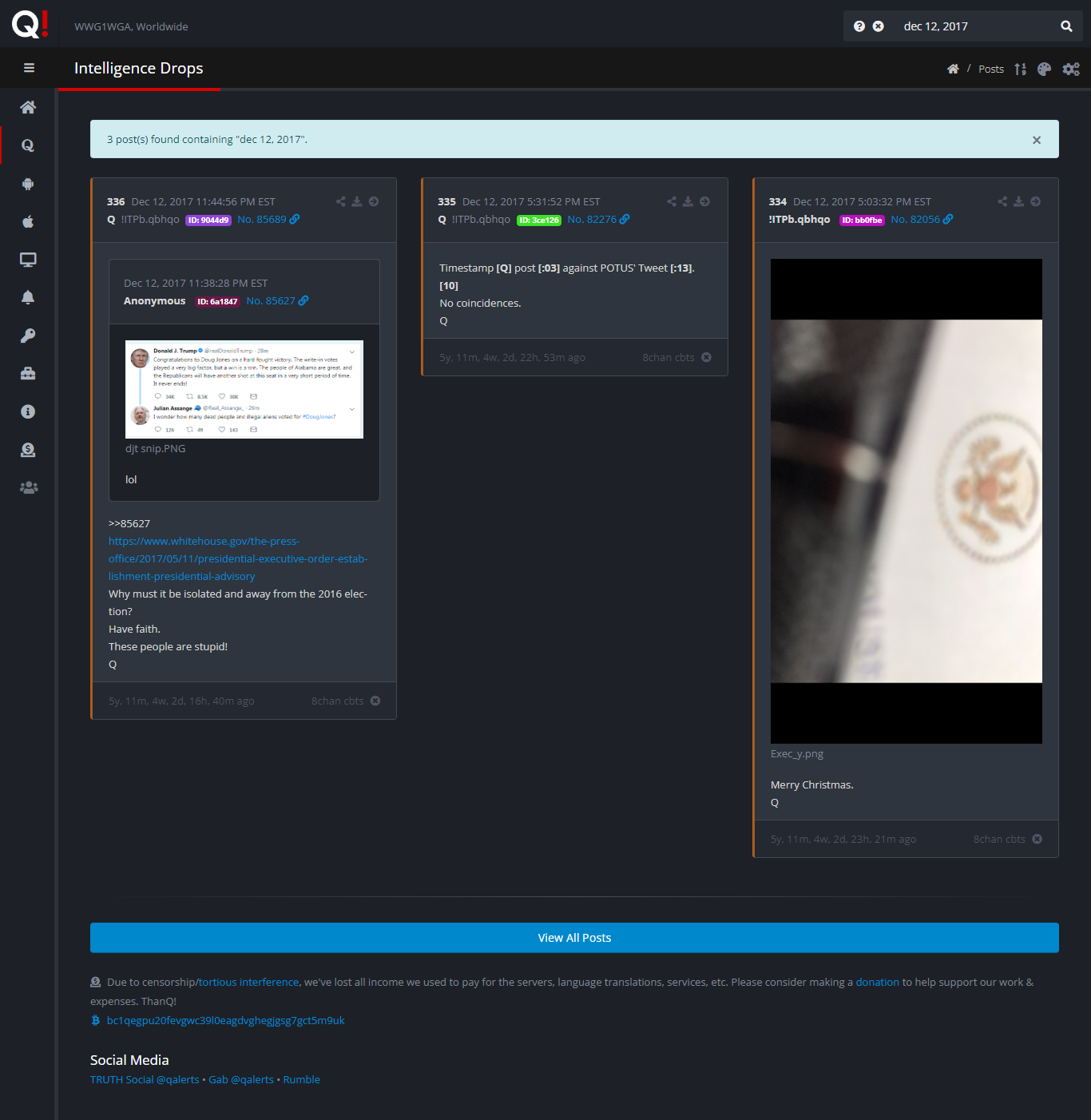Open post 334 with its arrow icon

click(1035, 201)
